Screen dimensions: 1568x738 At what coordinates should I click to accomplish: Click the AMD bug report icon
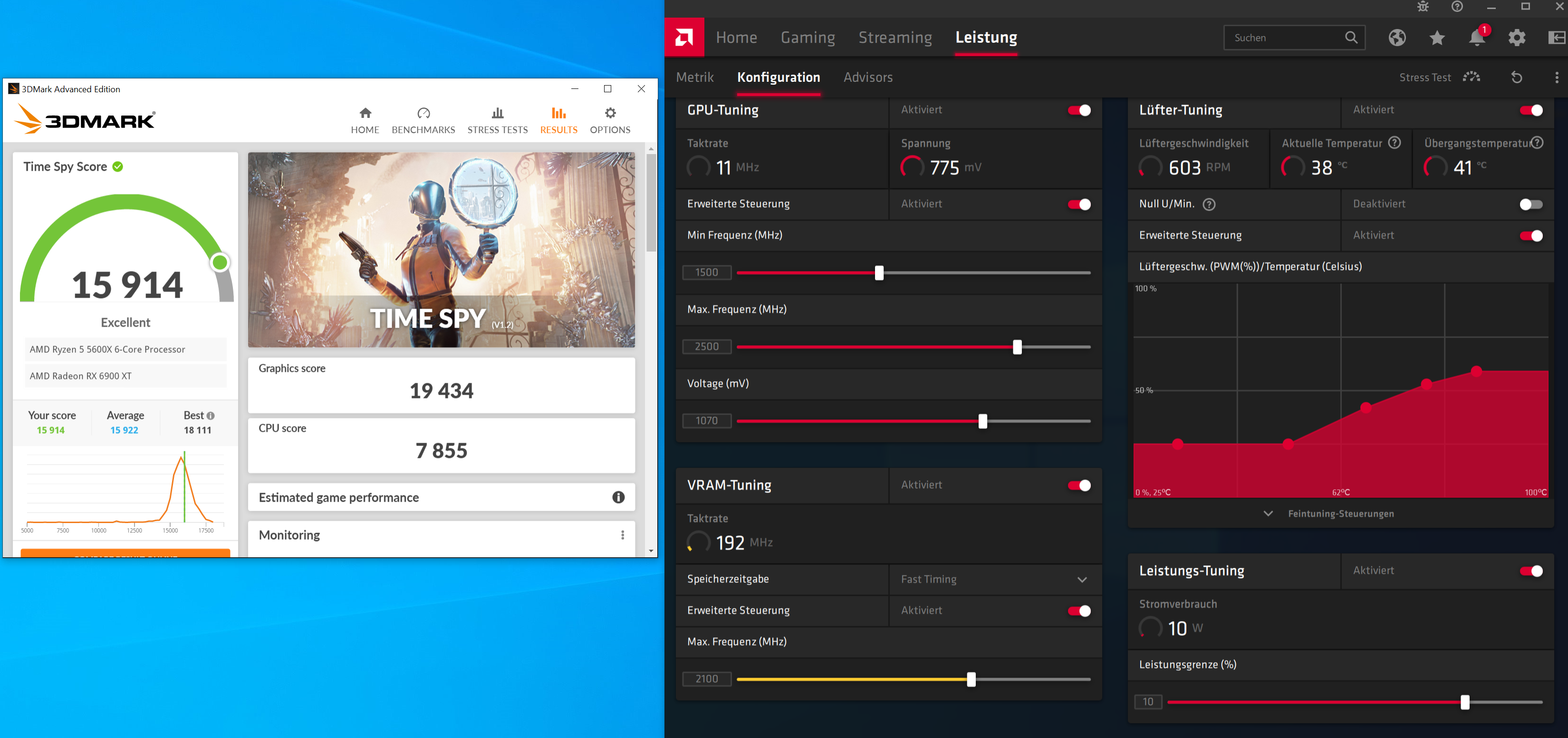pos(1423,7)
